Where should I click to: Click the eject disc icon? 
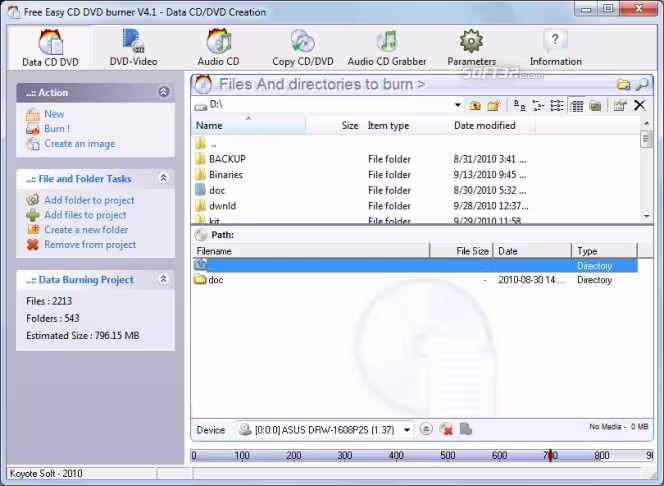(426, 429)
